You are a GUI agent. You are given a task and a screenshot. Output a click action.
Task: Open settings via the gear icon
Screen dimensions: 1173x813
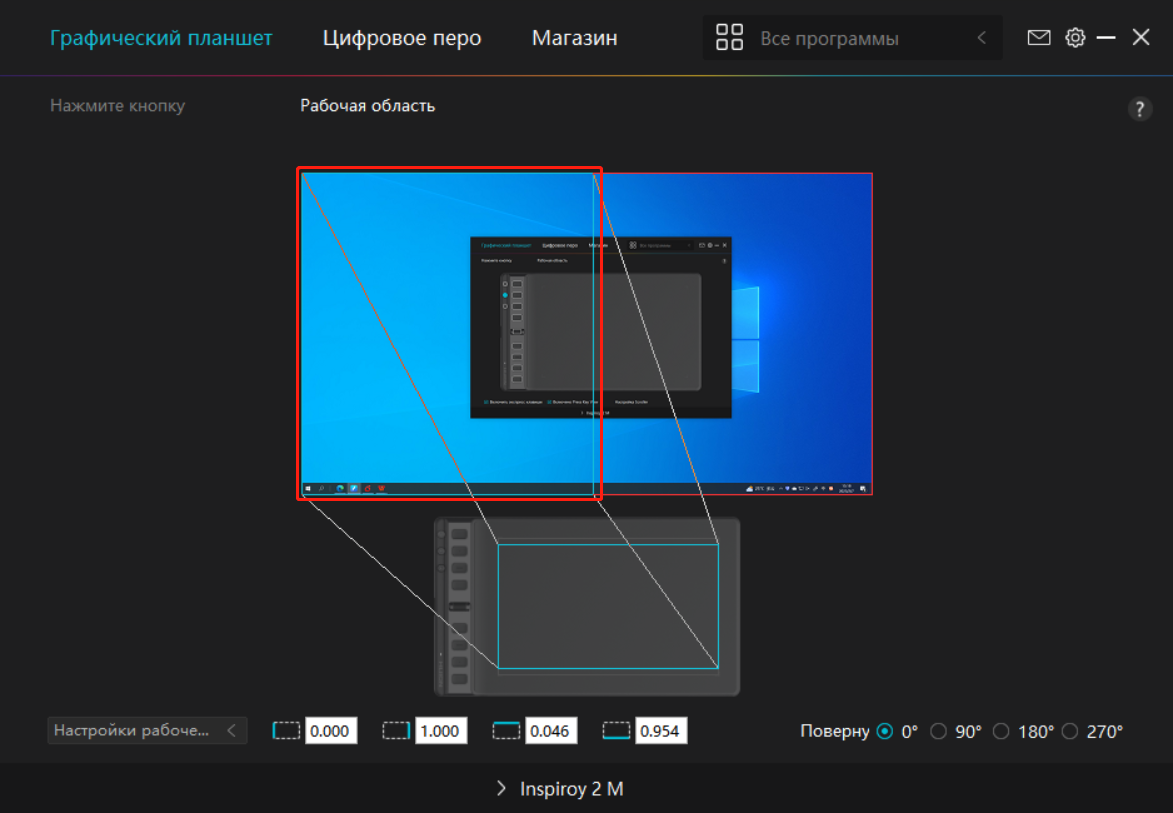(1075, 38)
